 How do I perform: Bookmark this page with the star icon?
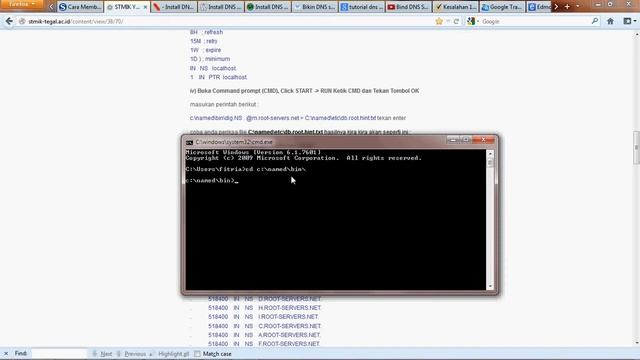click(439, 21)
